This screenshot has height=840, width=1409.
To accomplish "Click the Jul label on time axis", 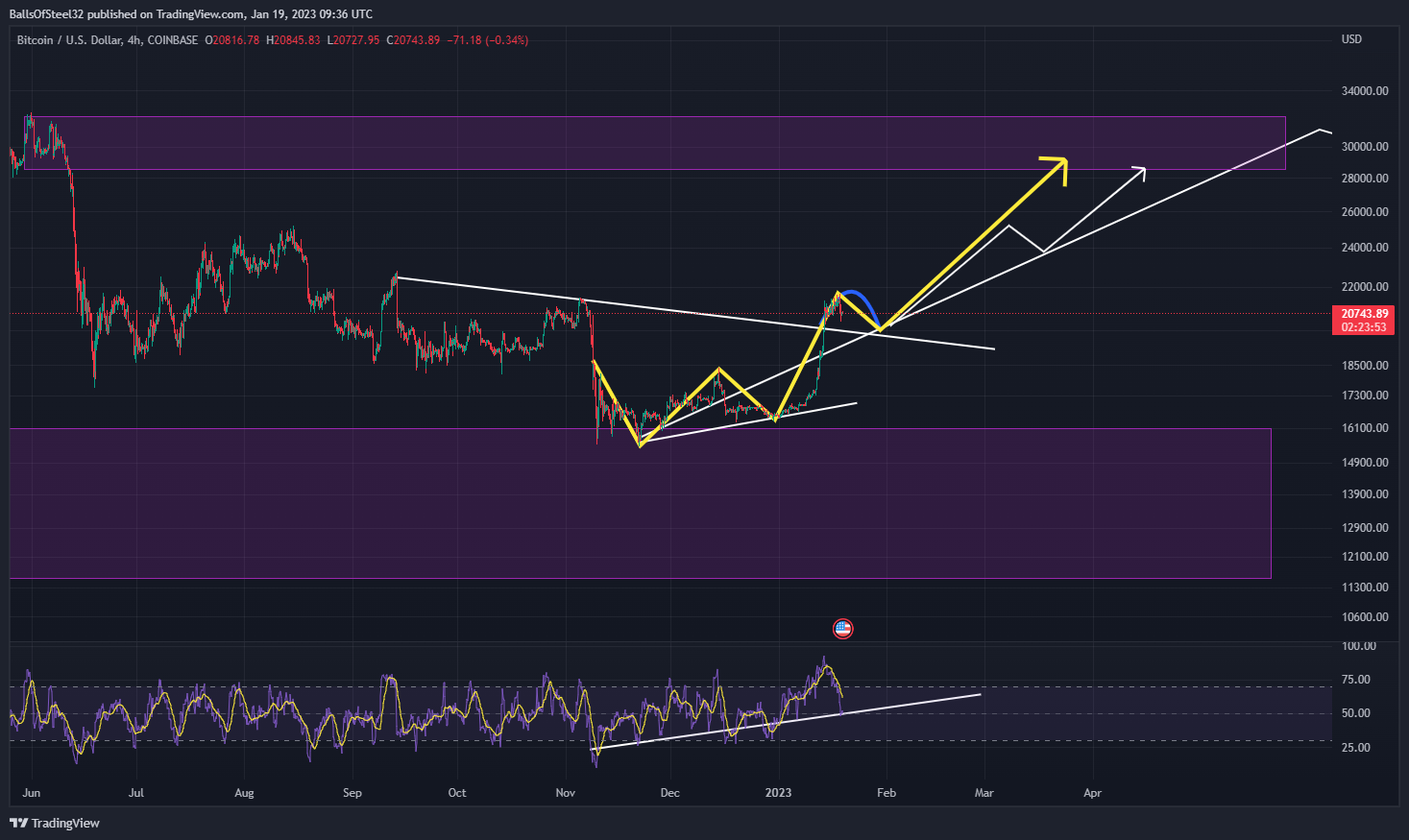I will [x=136, y=793].
